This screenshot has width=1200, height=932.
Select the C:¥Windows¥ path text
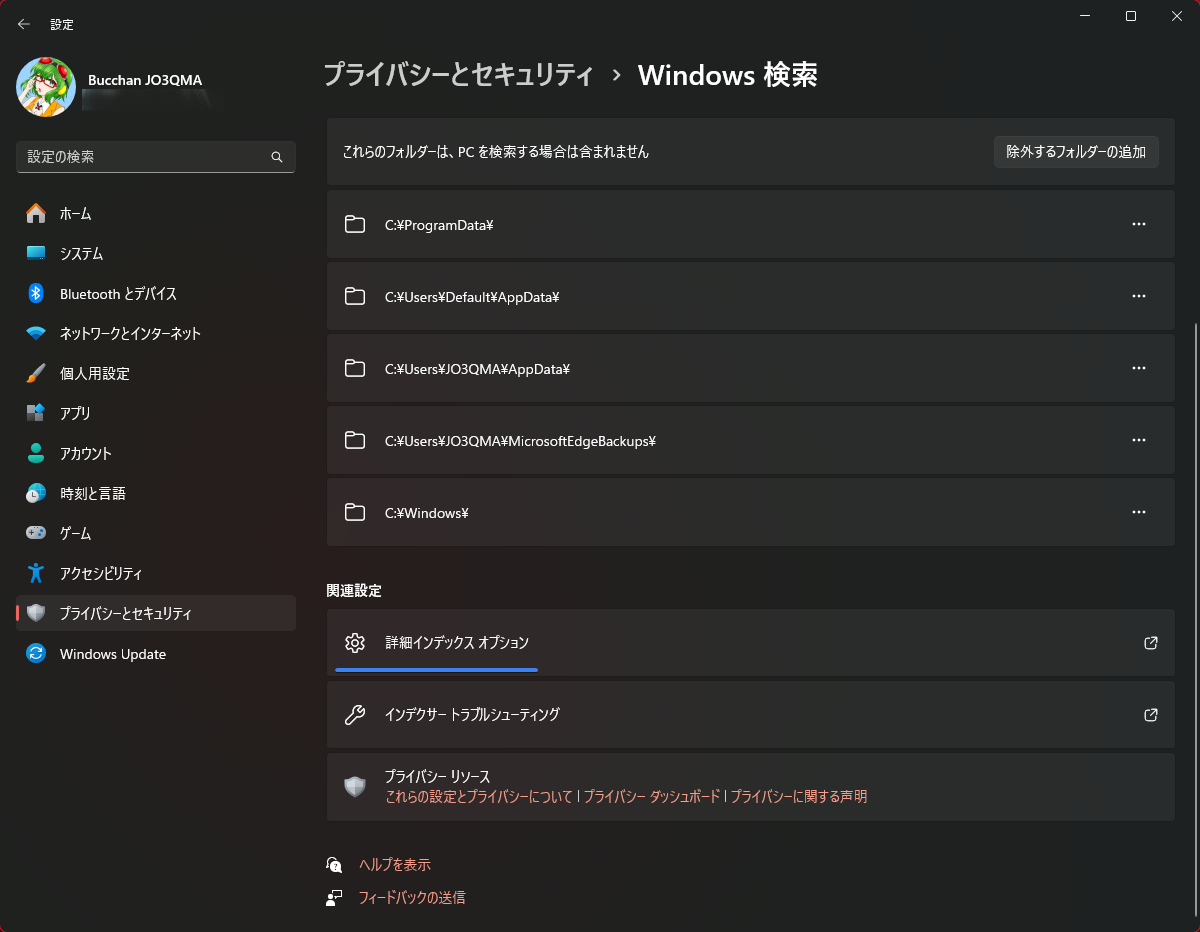click(x=427, y=513)
